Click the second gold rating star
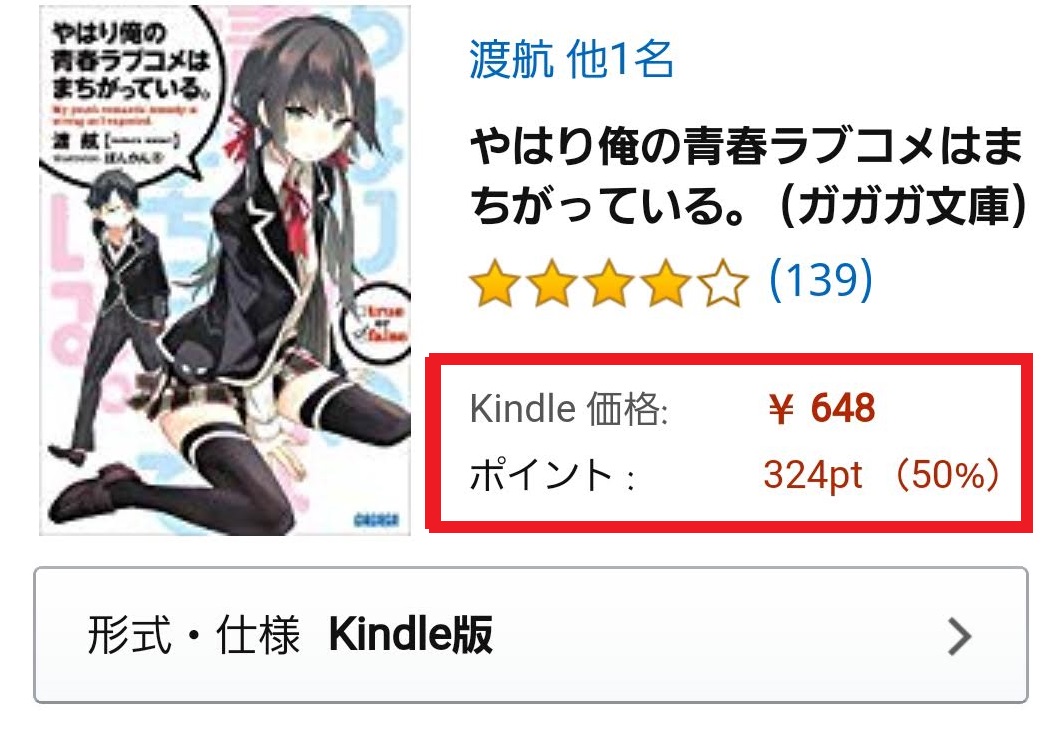Image resolution: width=1053 pixels, height=737 pixels. (552, 283)
